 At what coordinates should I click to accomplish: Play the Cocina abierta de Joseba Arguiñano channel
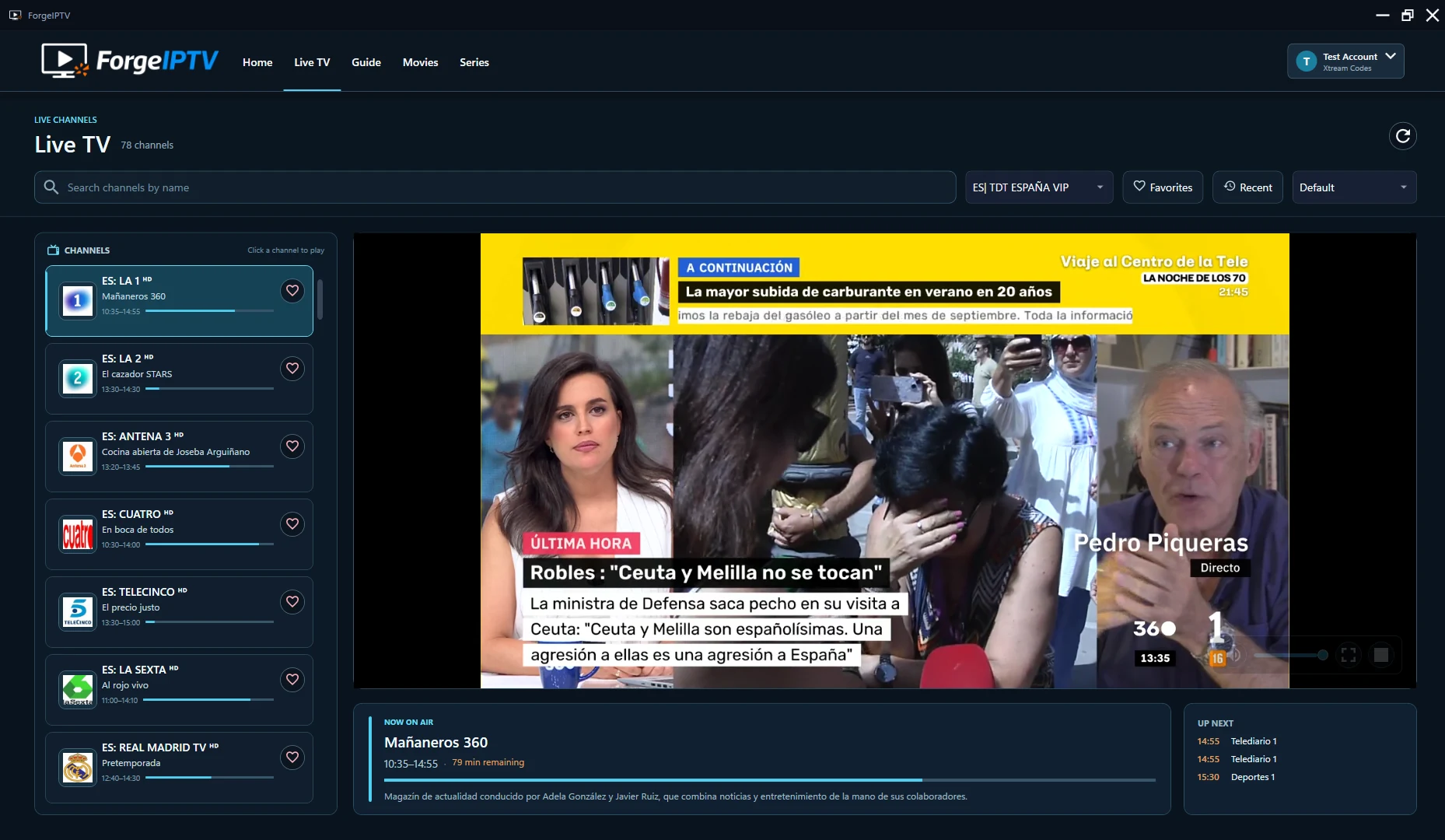[179, 457]
